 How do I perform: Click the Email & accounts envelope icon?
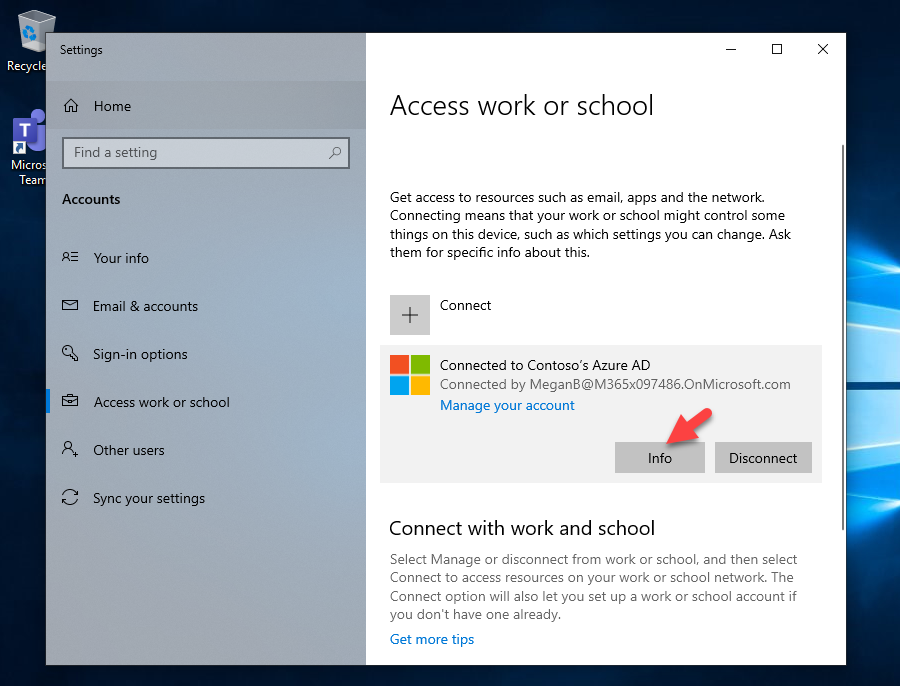70,305
